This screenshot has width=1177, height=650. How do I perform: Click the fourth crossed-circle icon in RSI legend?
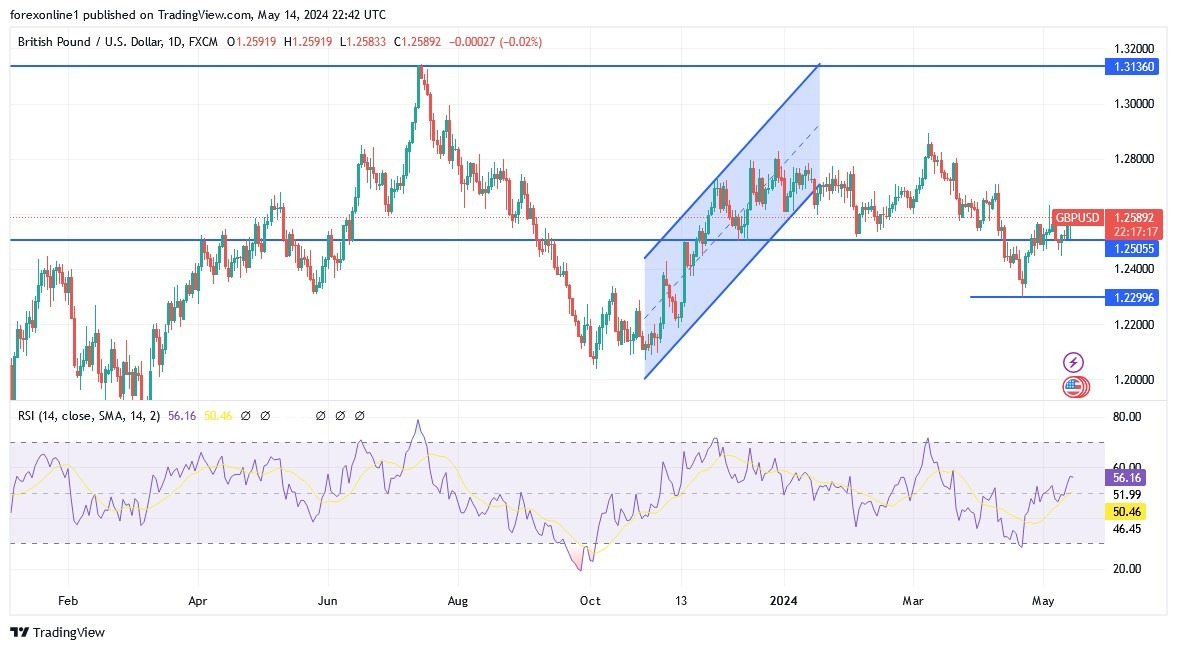[339, 415]
